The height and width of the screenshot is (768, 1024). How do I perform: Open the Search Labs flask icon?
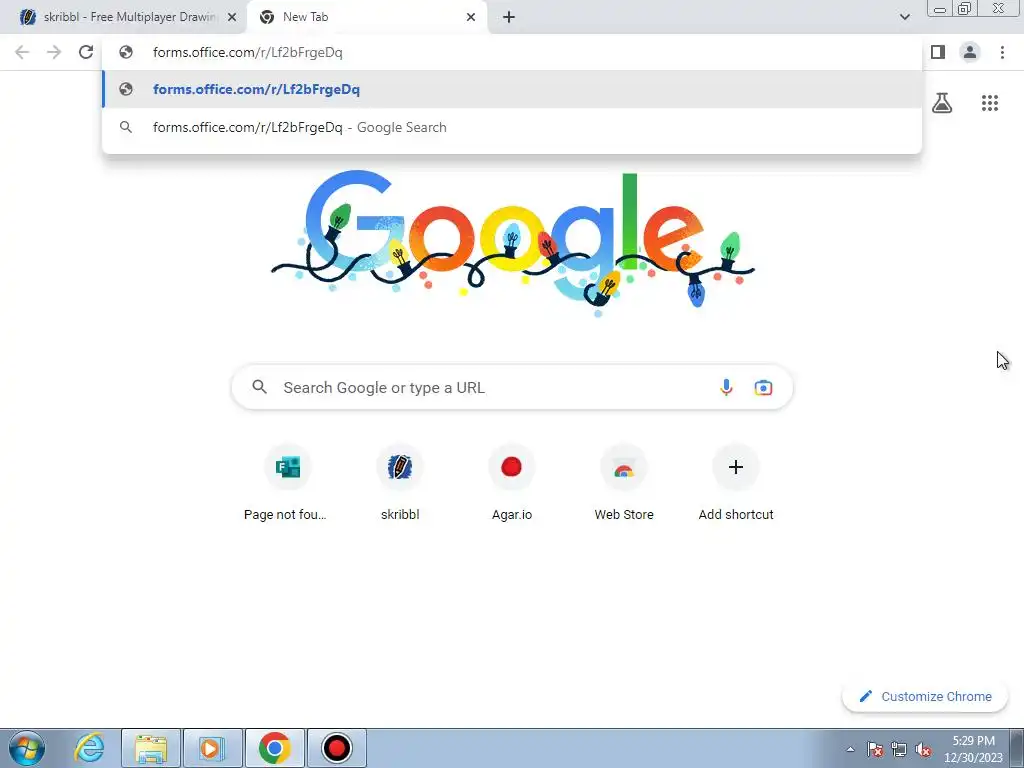click(x=942, y=103)
